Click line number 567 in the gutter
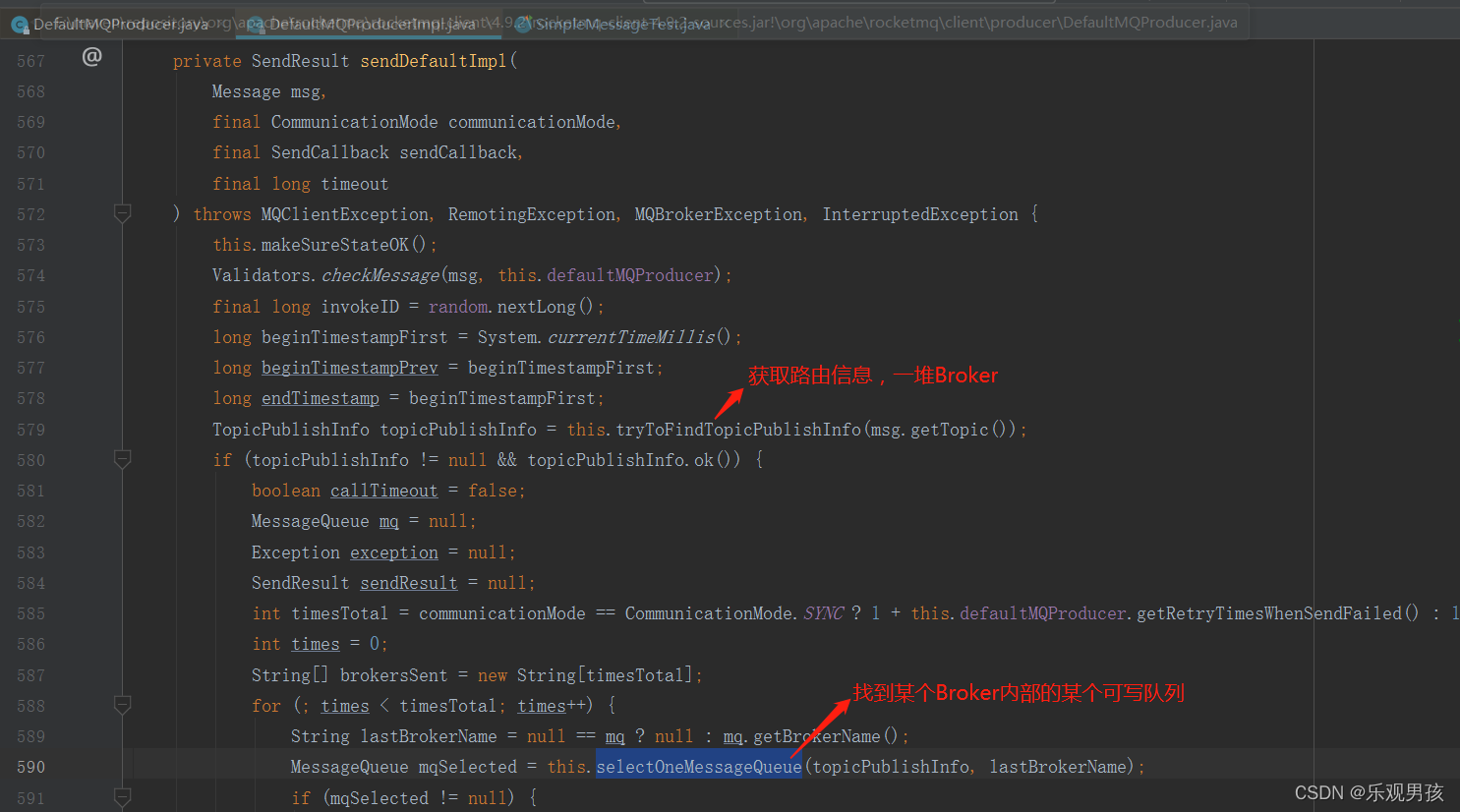Viewport: 1460px width, 812px height. 30,61
